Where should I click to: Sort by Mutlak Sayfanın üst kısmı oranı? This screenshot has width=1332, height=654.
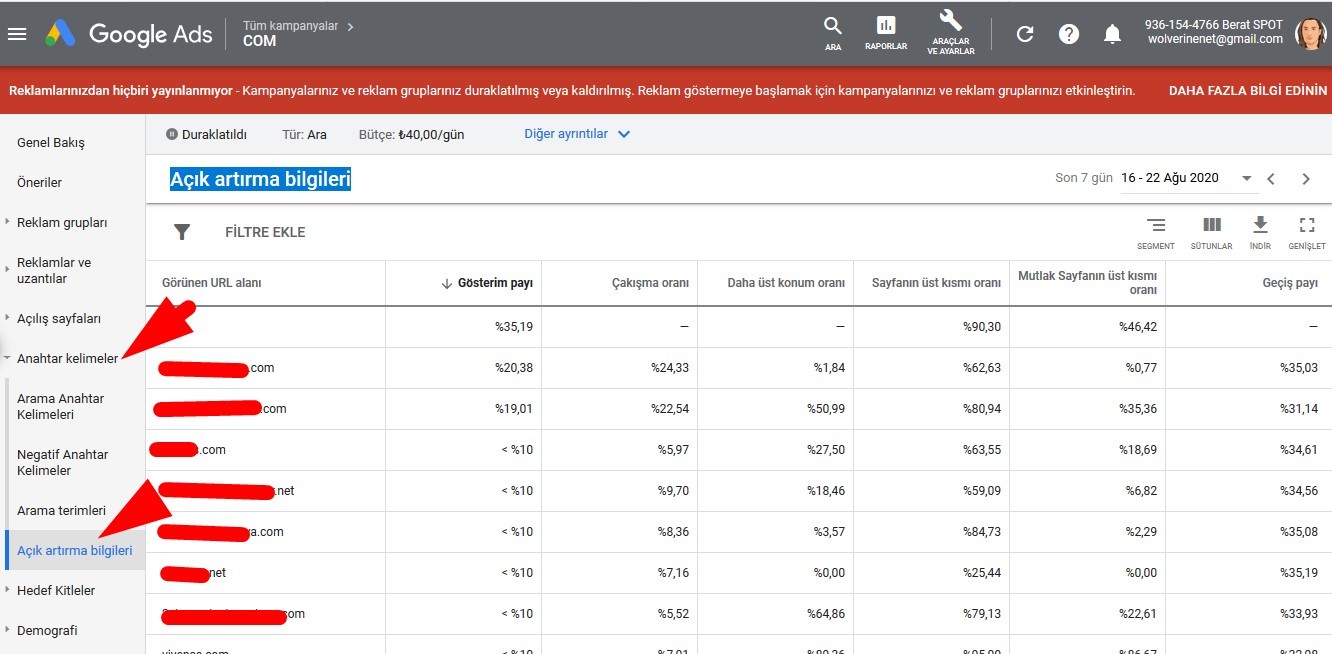(x=1087, y=283)
